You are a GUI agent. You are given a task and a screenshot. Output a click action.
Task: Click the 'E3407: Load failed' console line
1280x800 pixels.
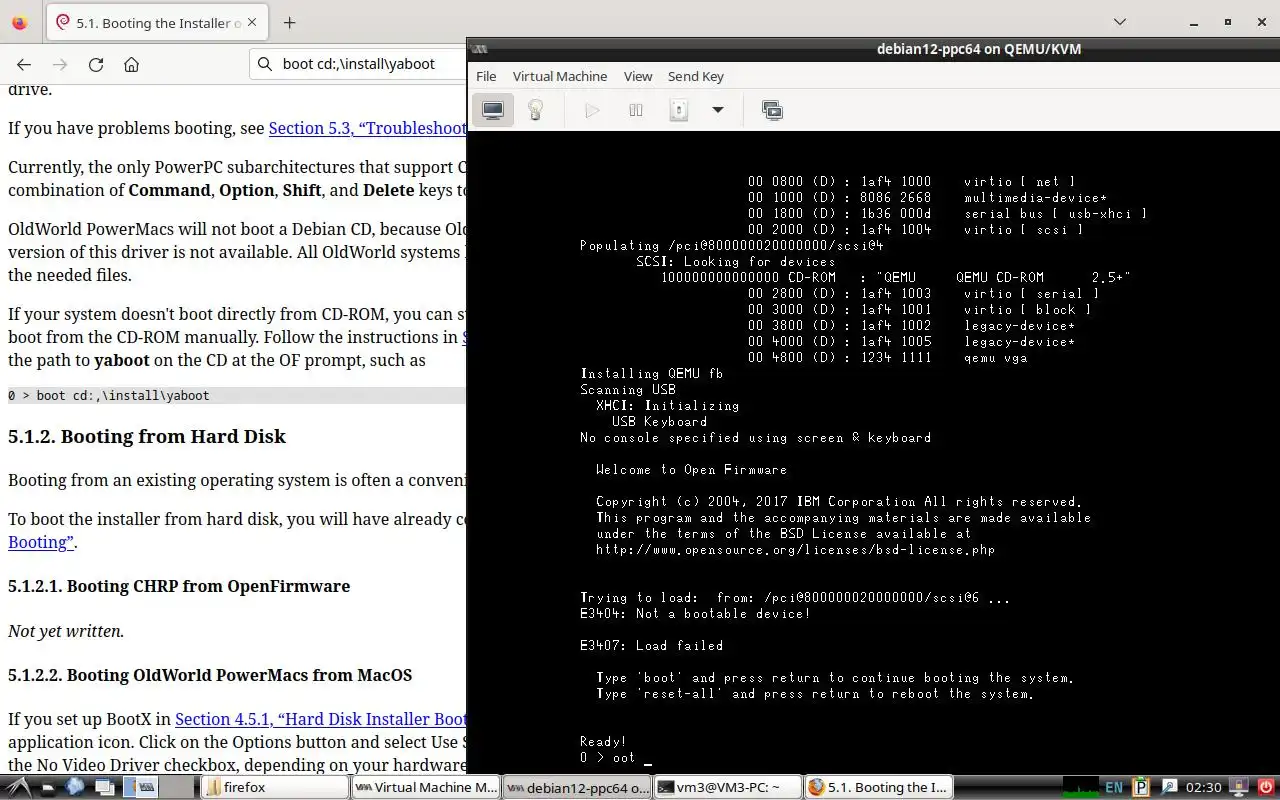(x=651, y=646)
